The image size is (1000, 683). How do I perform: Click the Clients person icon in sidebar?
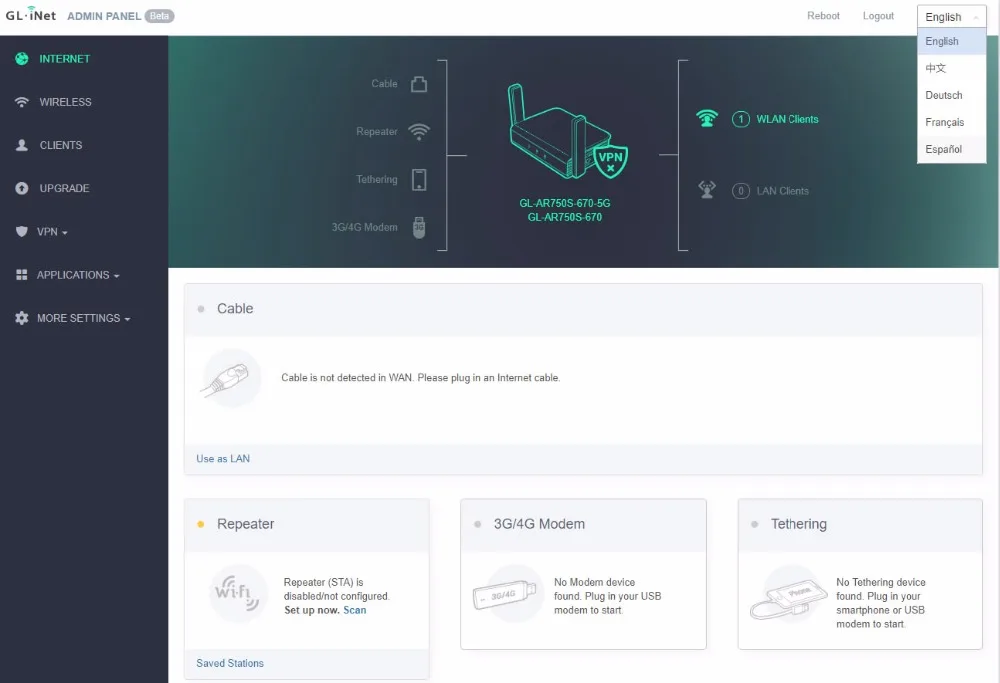(22, 145)
